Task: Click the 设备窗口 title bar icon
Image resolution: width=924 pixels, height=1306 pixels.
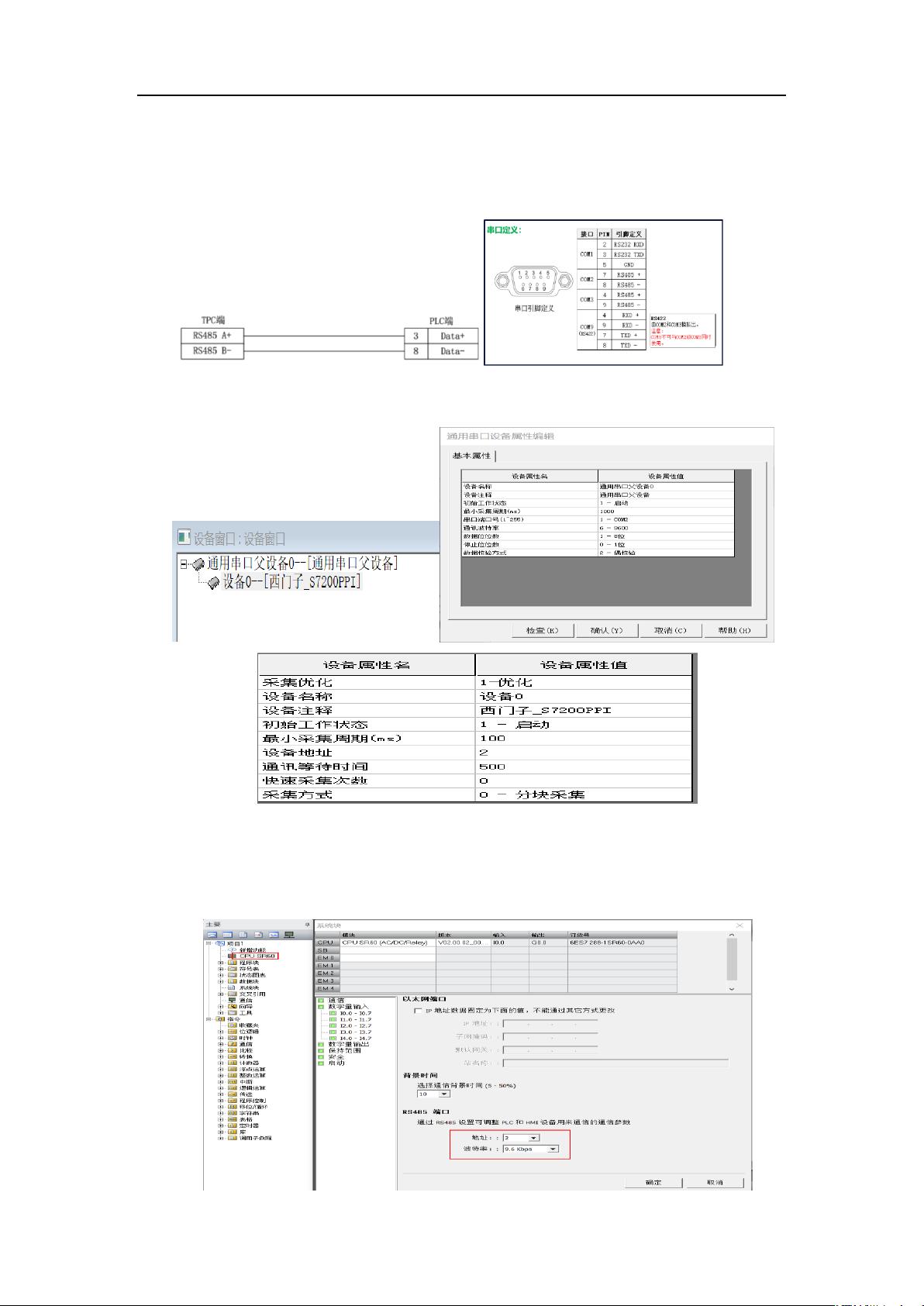Action: coord(184,537)
